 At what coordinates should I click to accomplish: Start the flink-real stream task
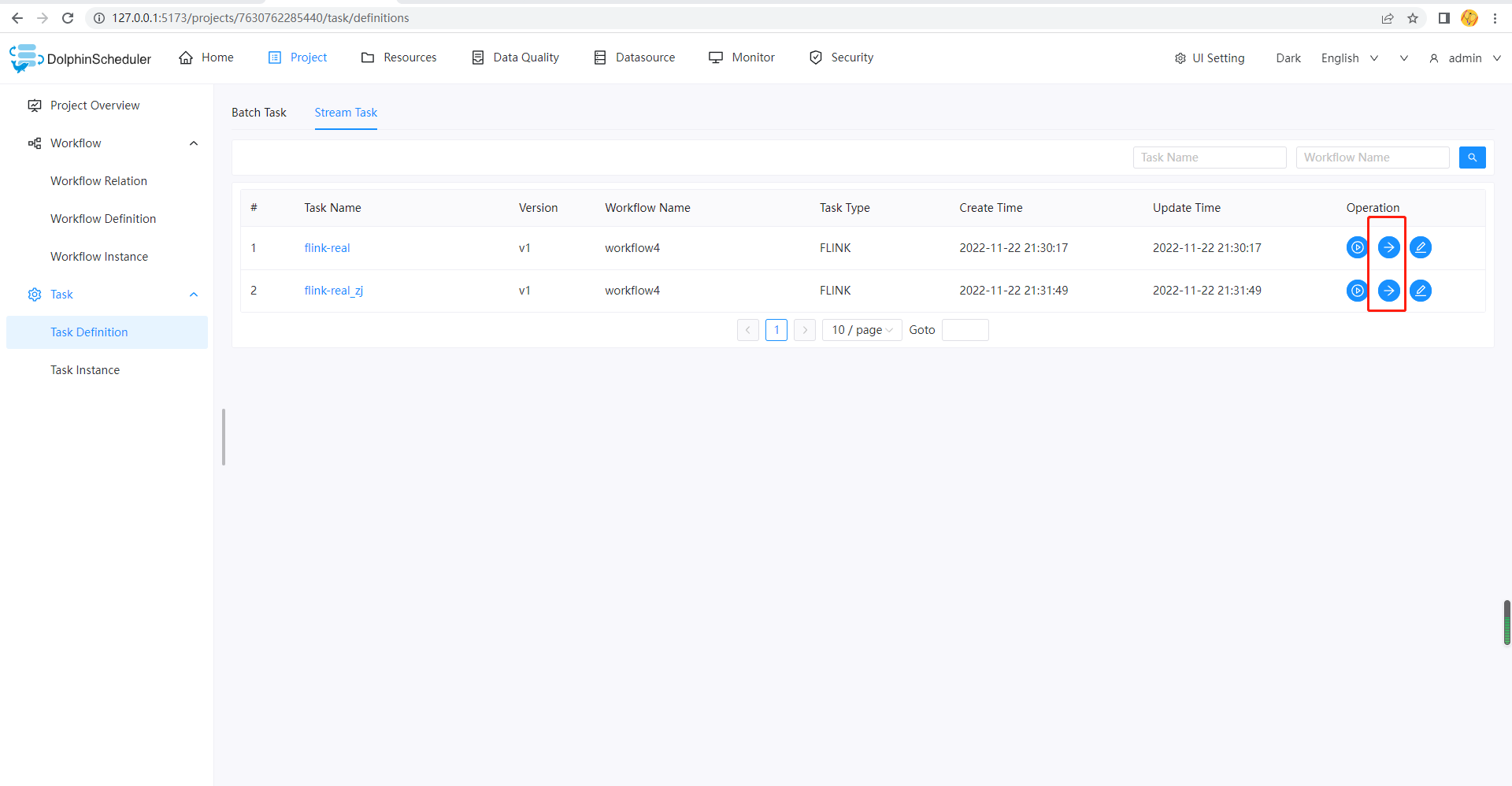tap(1357, 247)
